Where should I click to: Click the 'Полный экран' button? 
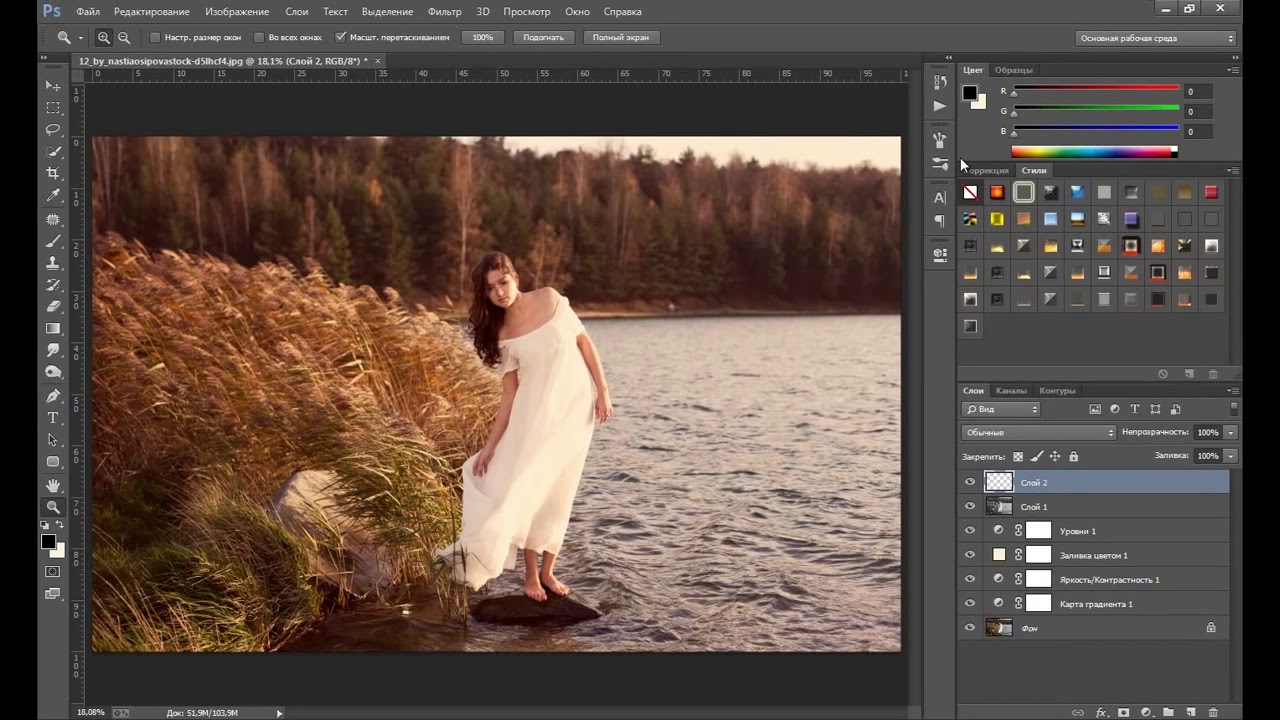620,38
